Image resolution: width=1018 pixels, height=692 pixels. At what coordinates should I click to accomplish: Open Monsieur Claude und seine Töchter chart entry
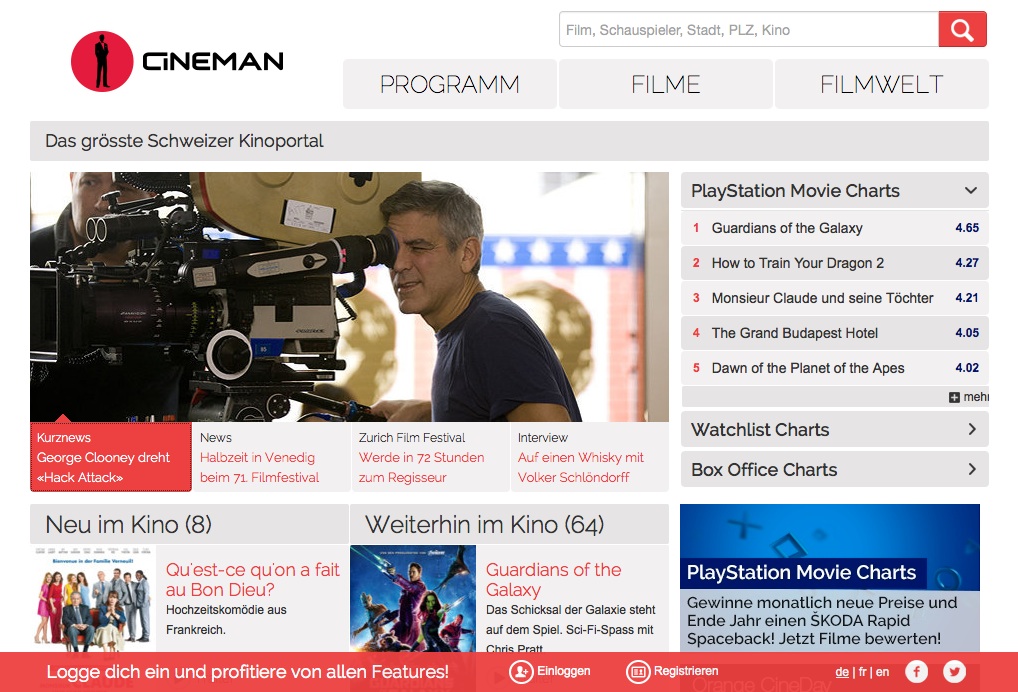tap(822, 298)
